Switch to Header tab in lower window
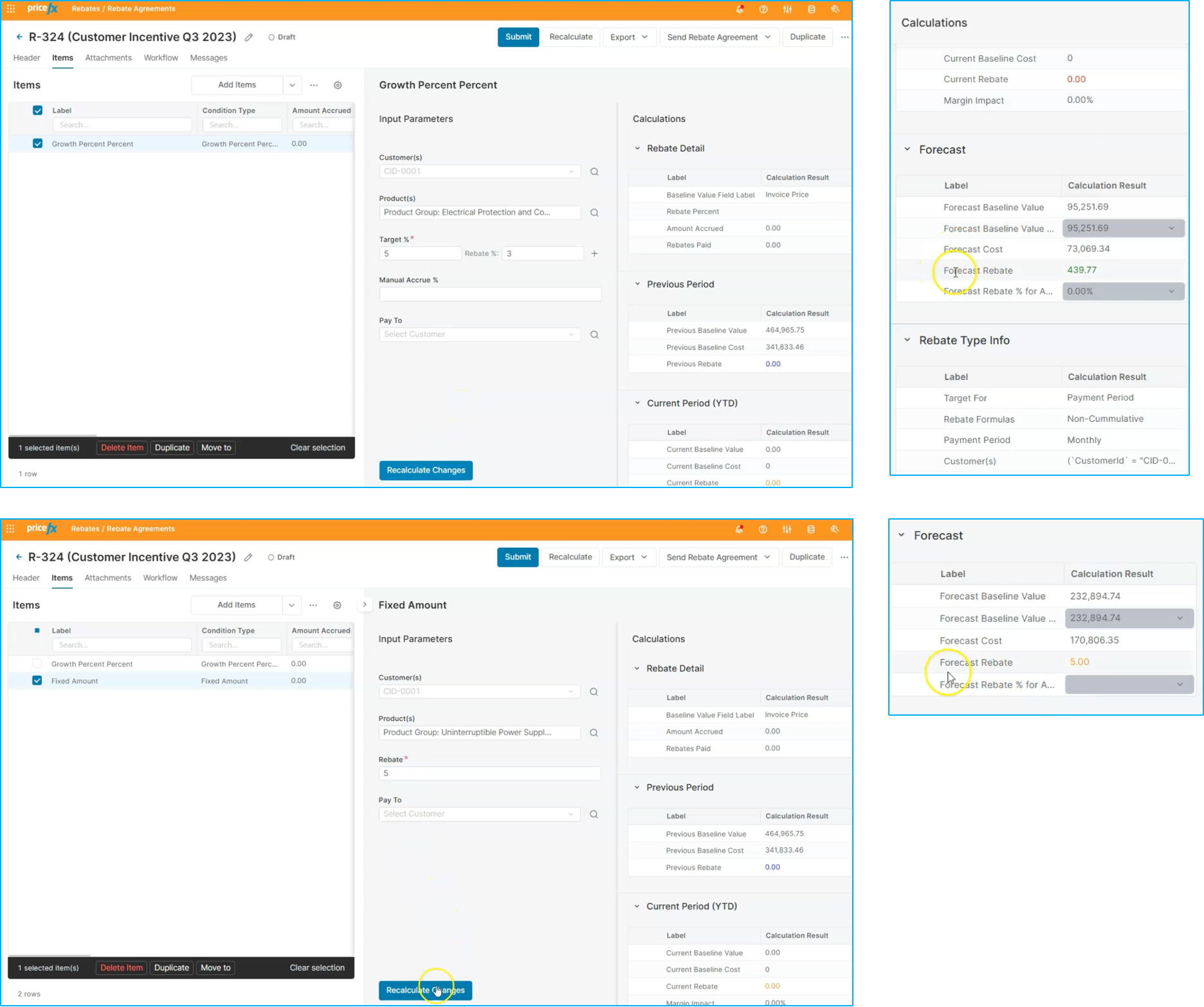 pos(26,578)
